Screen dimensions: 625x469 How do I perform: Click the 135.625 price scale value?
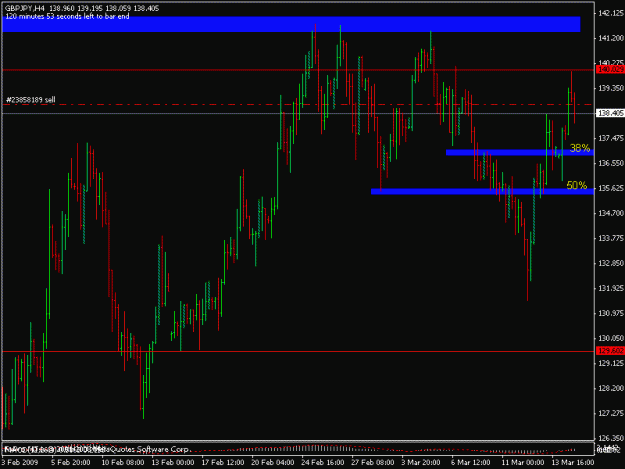coord(611,188)
